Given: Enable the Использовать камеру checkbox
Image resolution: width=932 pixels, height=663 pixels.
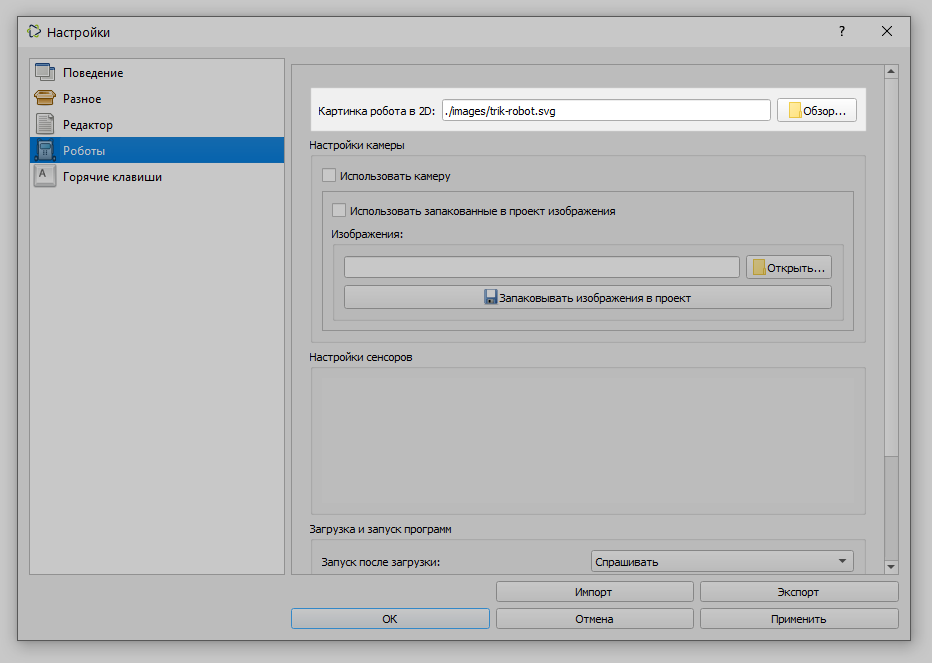Looking at the screenshot, I should (x=329, y=175).
